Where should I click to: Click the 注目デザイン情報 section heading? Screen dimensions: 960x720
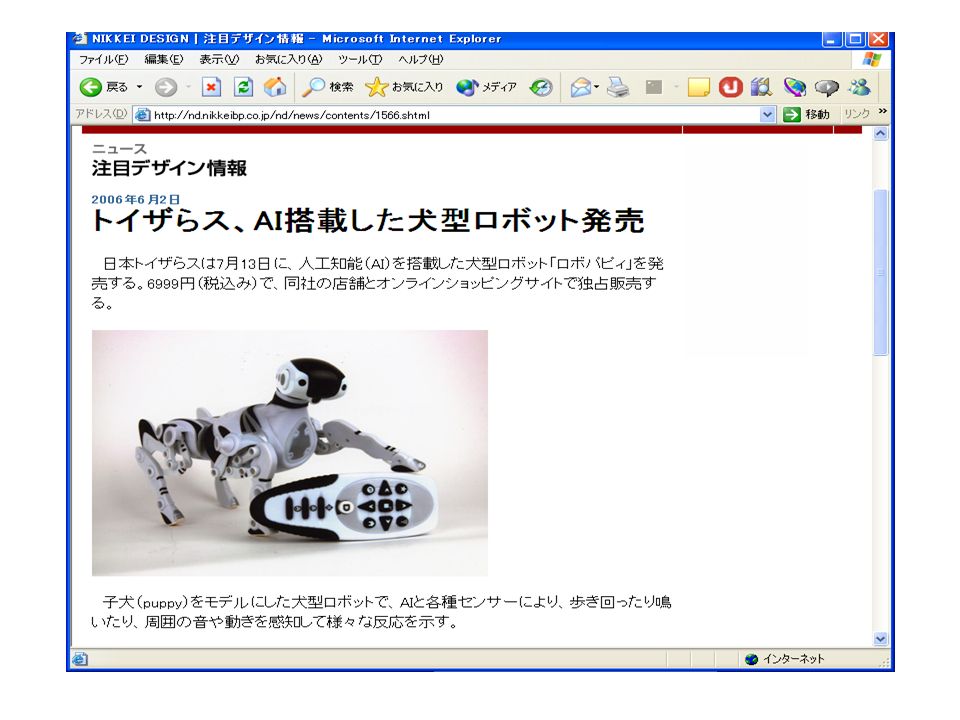169,168
